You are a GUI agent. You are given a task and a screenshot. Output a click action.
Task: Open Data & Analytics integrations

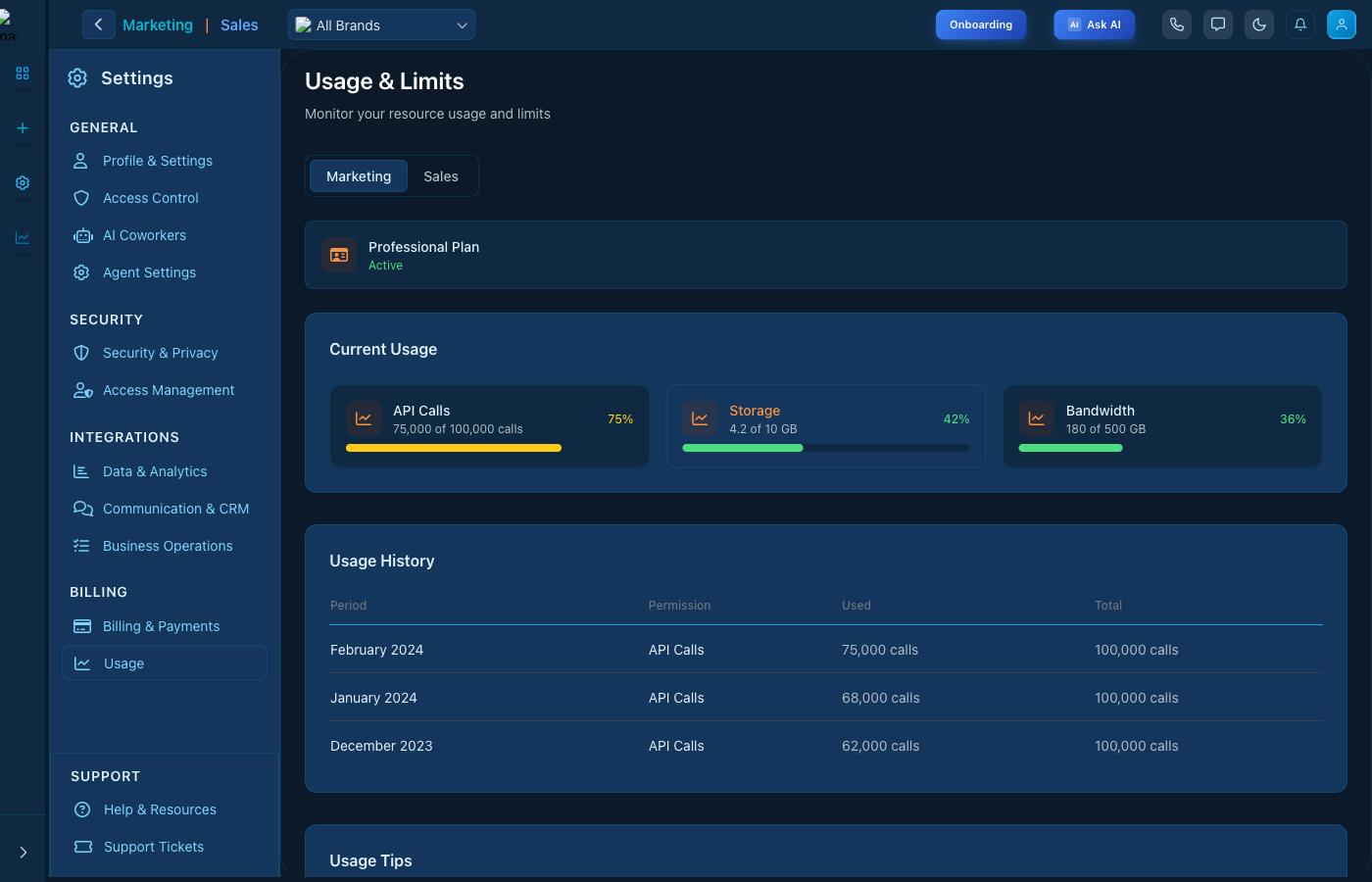(165, 471)
